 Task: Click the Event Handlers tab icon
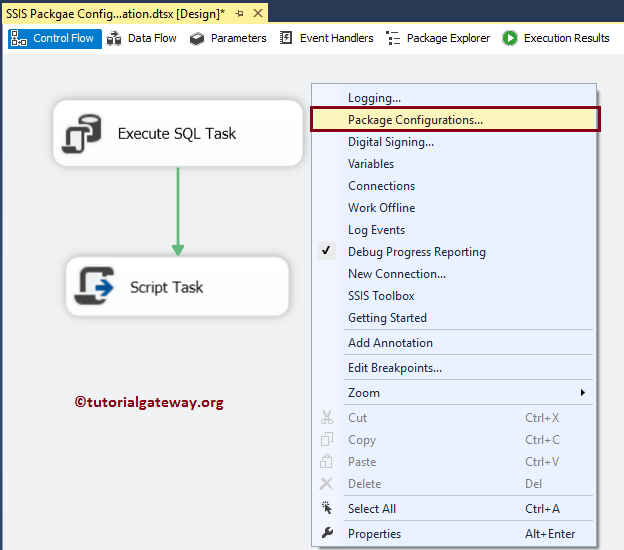[286, 38]
